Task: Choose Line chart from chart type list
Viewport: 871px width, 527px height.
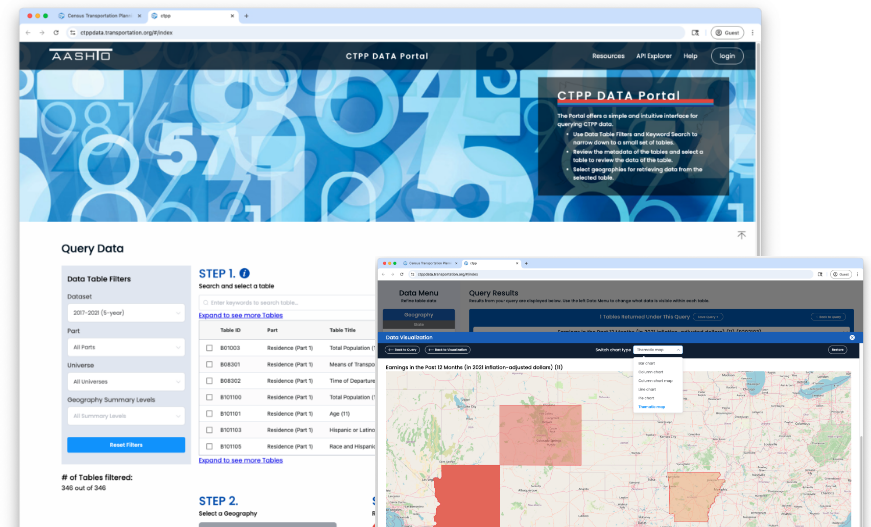Action: 647,389
